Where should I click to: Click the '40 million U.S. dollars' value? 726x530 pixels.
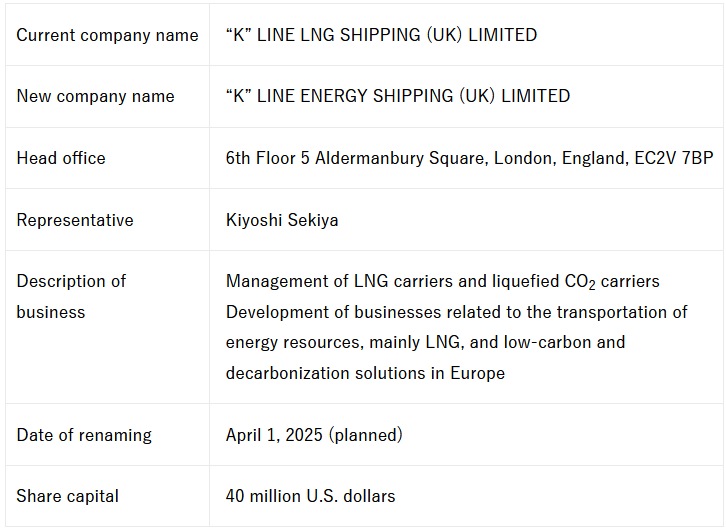click(310, 496)
